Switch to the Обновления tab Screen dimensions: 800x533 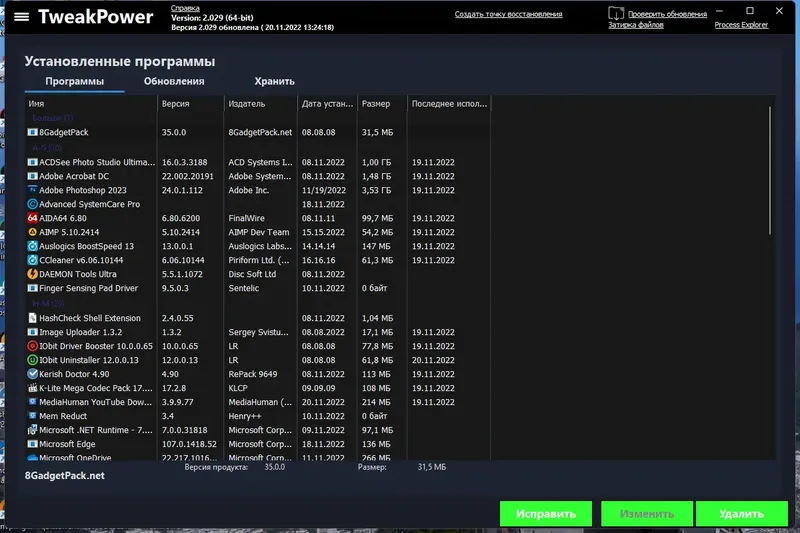174,82
